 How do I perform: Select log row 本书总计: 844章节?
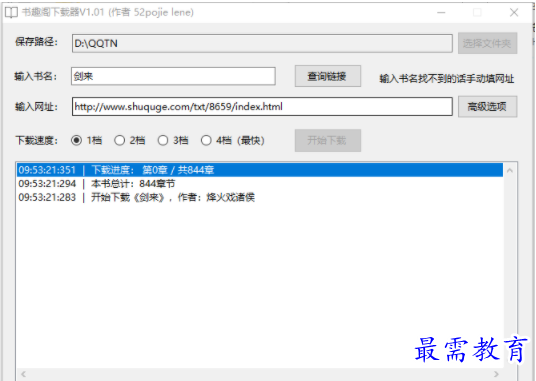click(260, 183)
